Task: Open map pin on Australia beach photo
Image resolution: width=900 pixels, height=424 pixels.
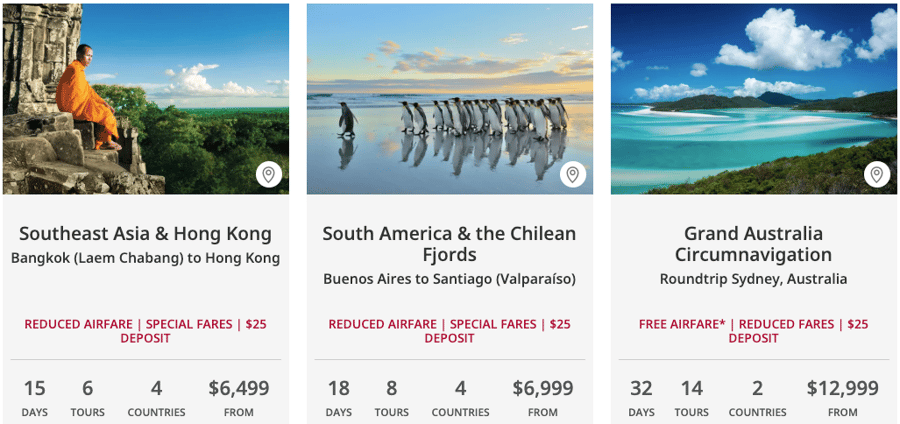Action: point(876,174)
